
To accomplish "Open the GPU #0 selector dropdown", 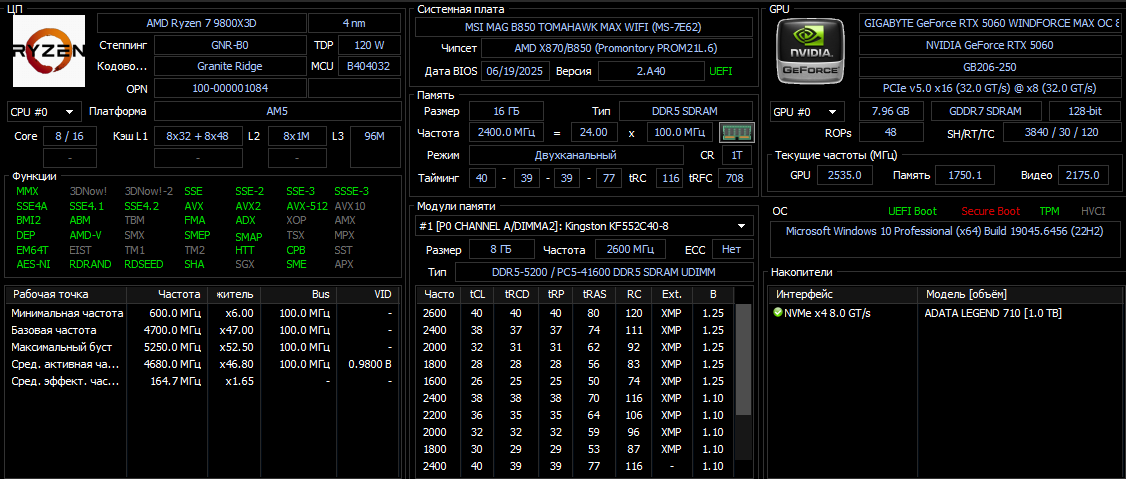I will (x=805, y=112).
